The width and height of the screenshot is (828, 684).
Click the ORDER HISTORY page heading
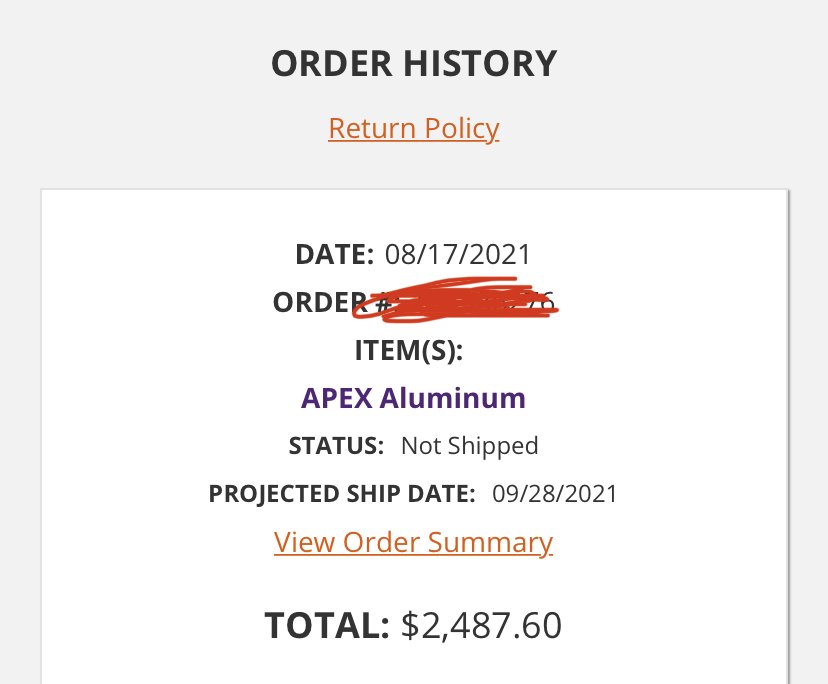pyautogui.click(x=413, y=64)
